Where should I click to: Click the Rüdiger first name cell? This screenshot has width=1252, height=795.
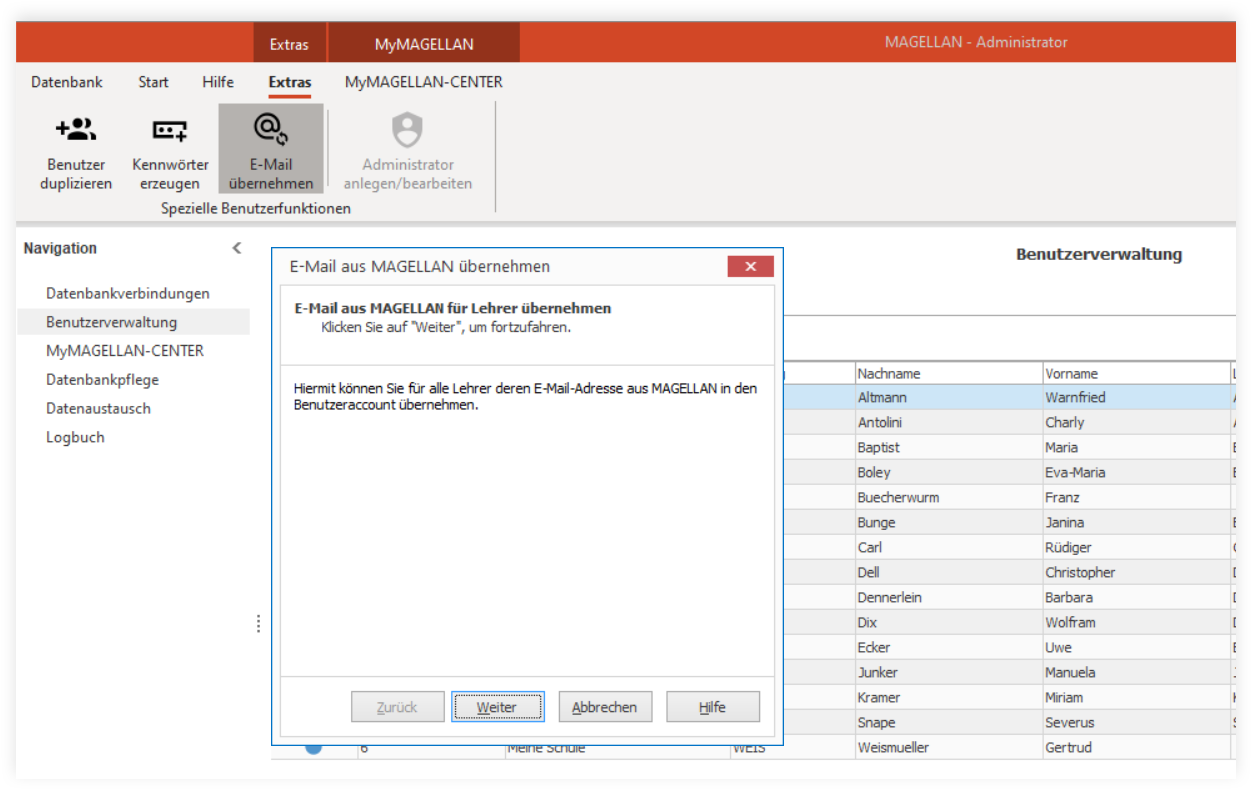(x=1136, y=547)
